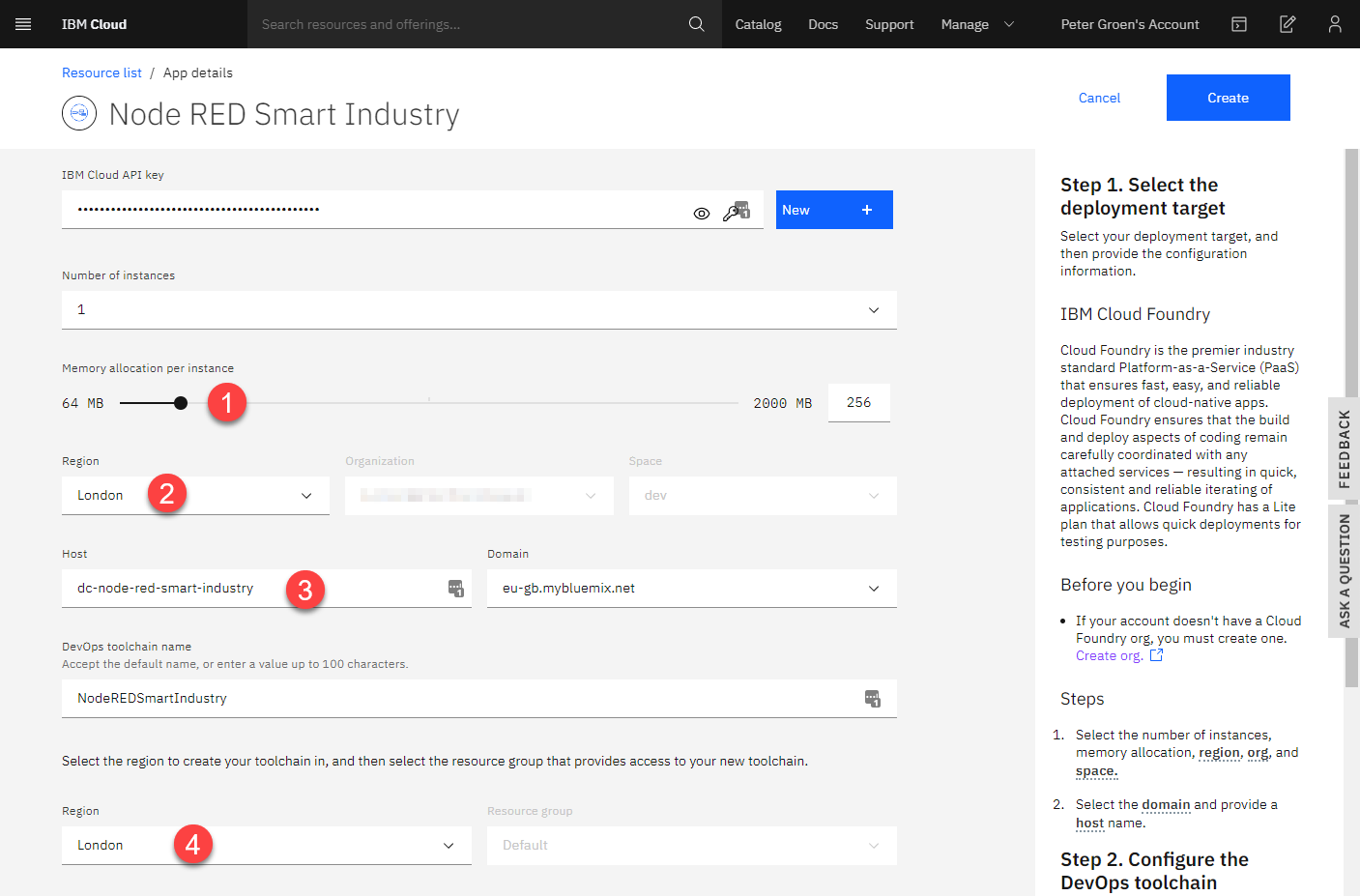Toggle API key visibility eye icon
The image size is (1360, 896).
pos(702,213)
